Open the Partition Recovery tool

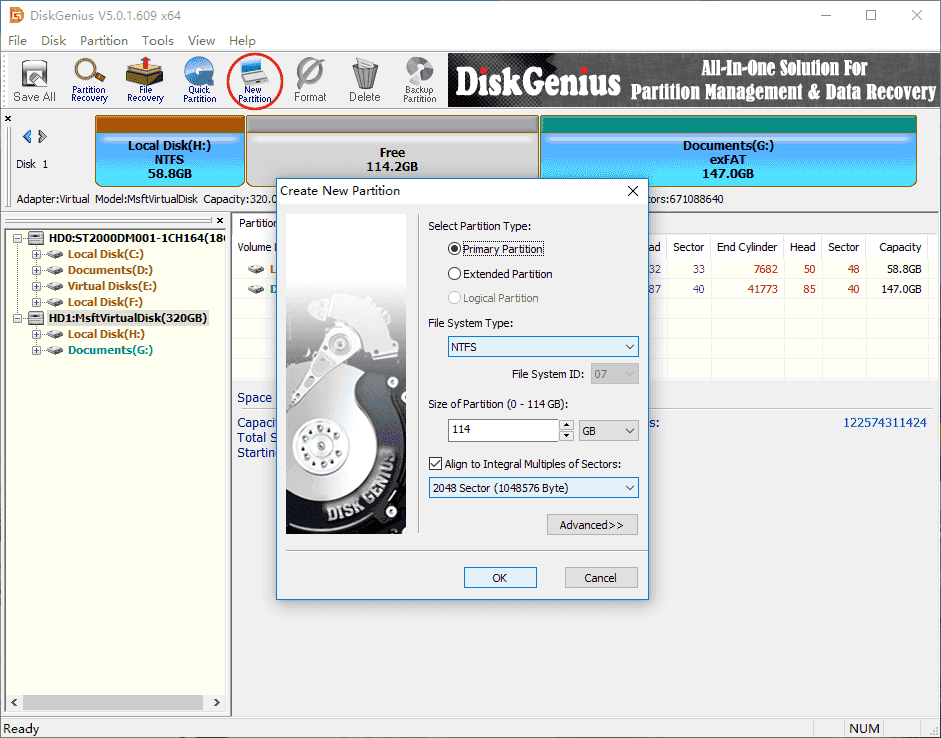pyautogui.click(x=89, y=80)
